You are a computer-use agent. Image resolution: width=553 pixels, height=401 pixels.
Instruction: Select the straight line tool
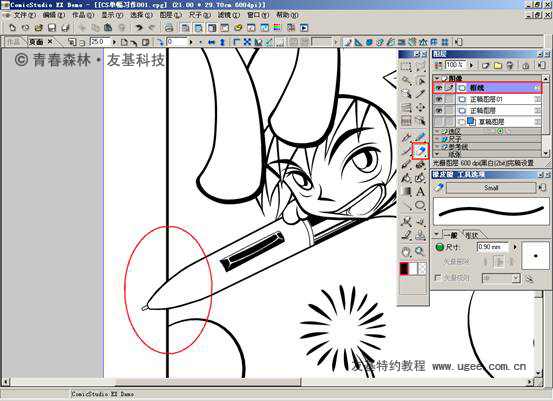point(406,205)
